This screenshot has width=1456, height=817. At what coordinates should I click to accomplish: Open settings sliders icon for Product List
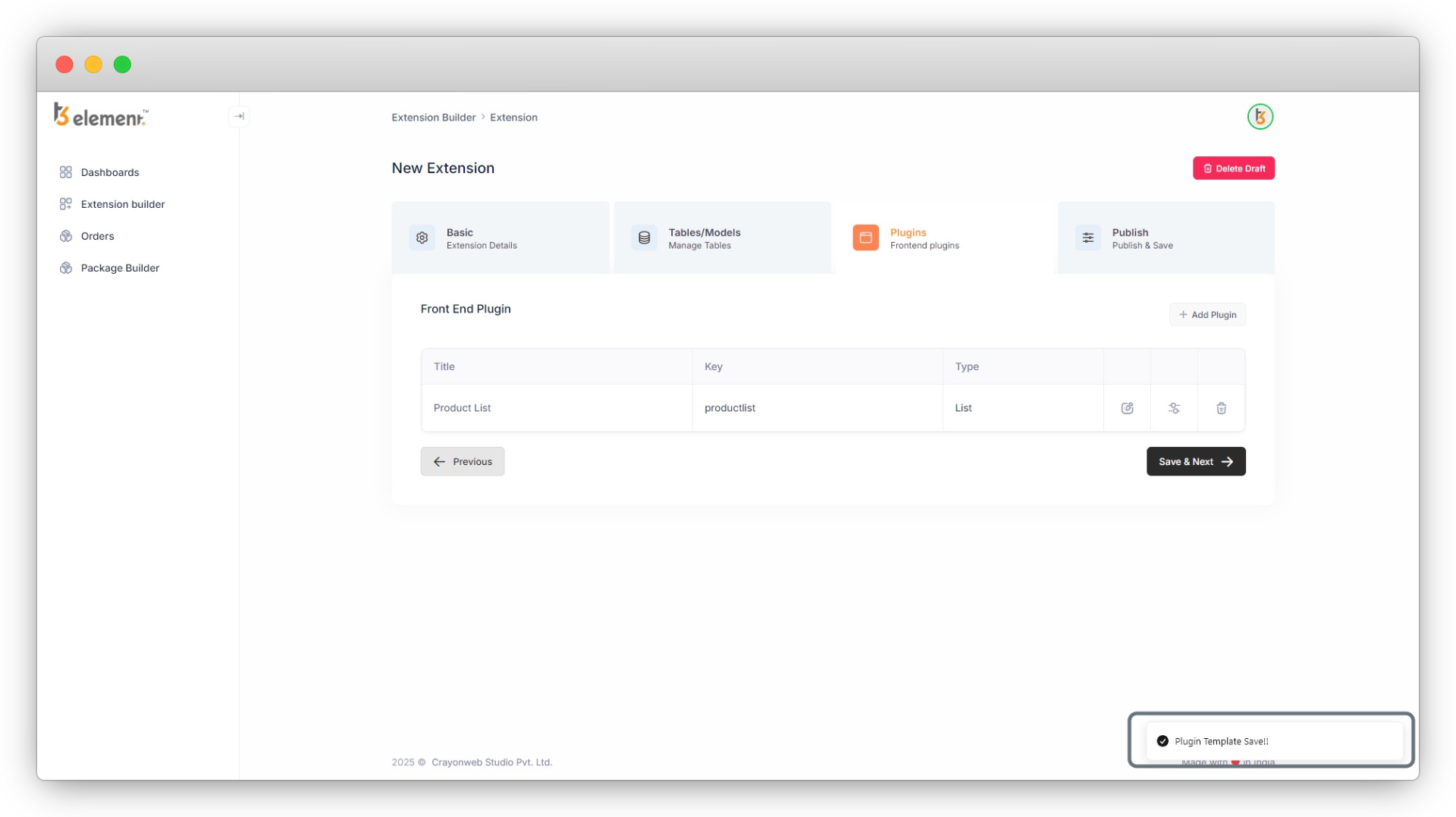coord(1174,408)
